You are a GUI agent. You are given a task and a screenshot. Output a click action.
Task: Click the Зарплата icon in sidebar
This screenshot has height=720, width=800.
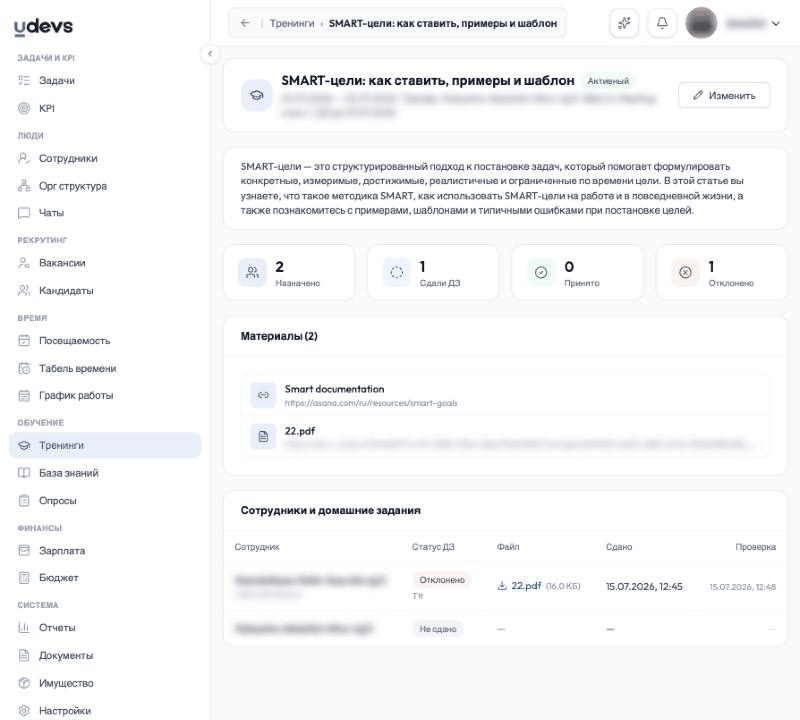[24, 551]
